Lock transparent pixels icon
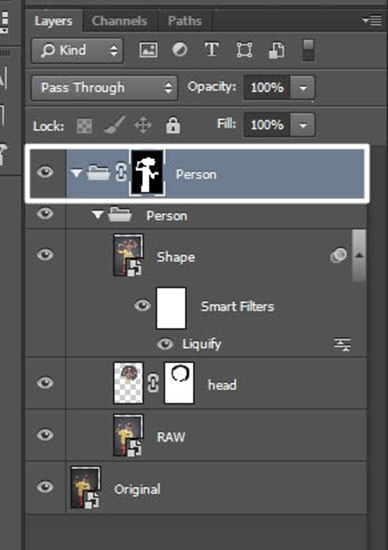The width and height of the screenshot is (388, 550). coord(85,126)
